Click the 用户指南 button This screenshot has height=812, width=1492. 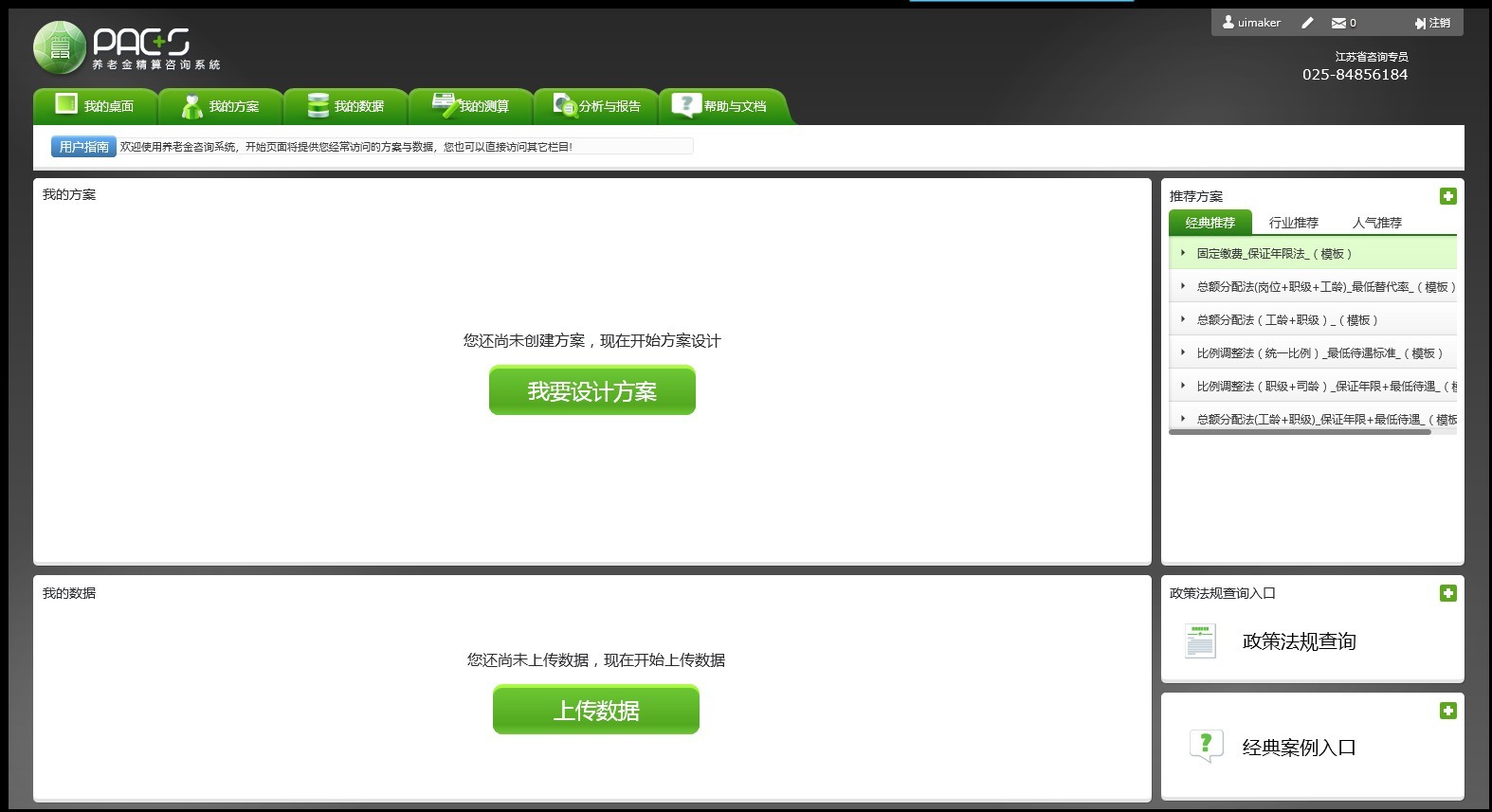pos(84,147)
